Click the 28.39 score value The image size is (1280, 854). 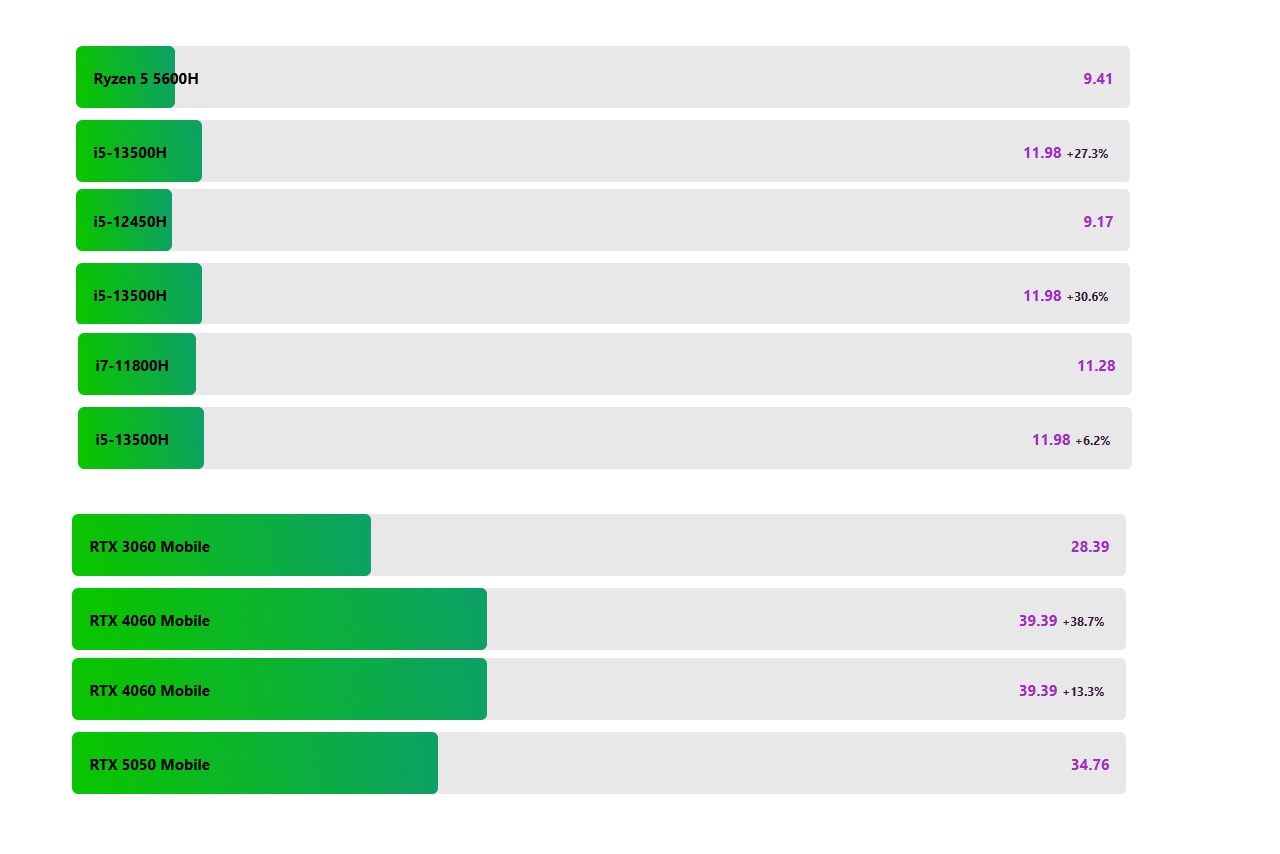click(1089, 546)
